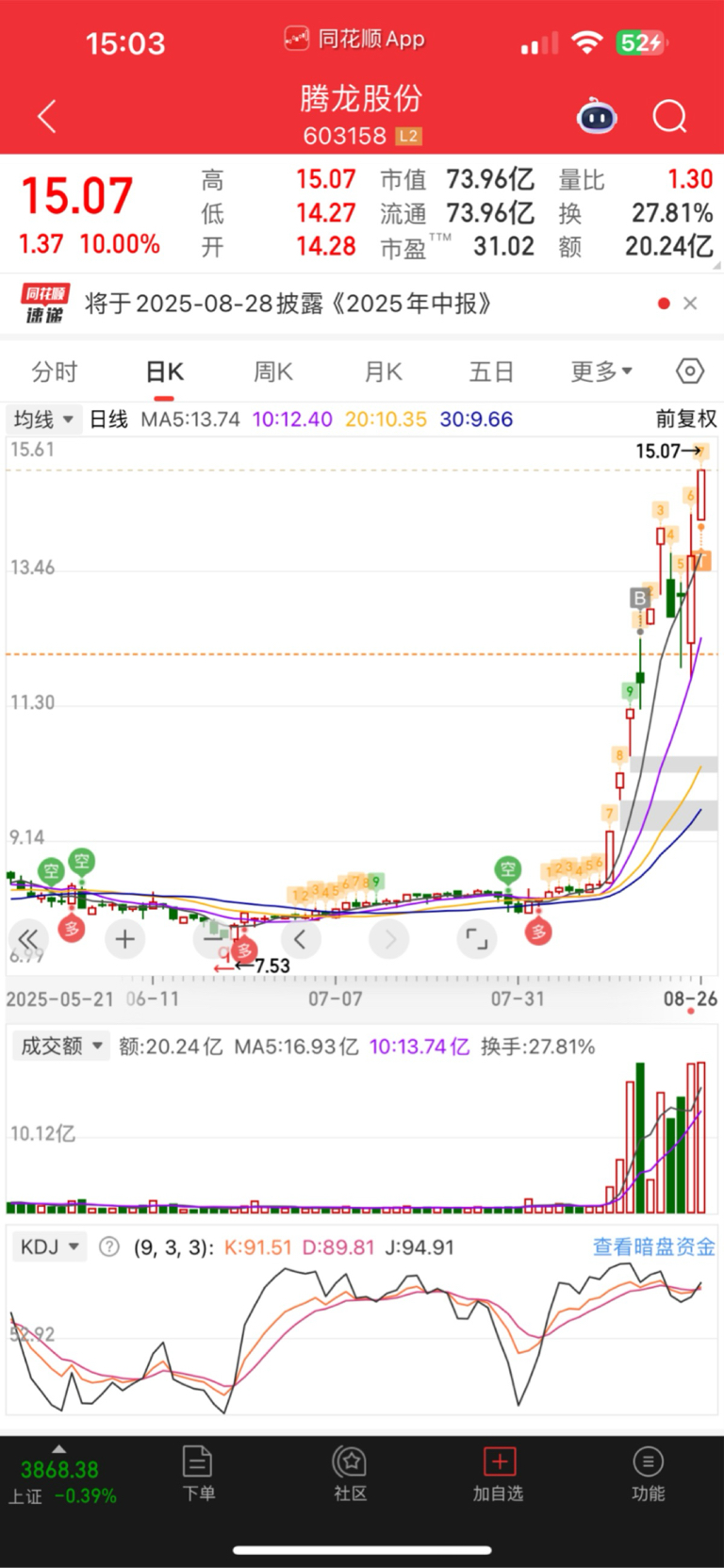Select 日K tab
Image resolution: width=724 pixels, height=1568 pixels.
point(165,371)
